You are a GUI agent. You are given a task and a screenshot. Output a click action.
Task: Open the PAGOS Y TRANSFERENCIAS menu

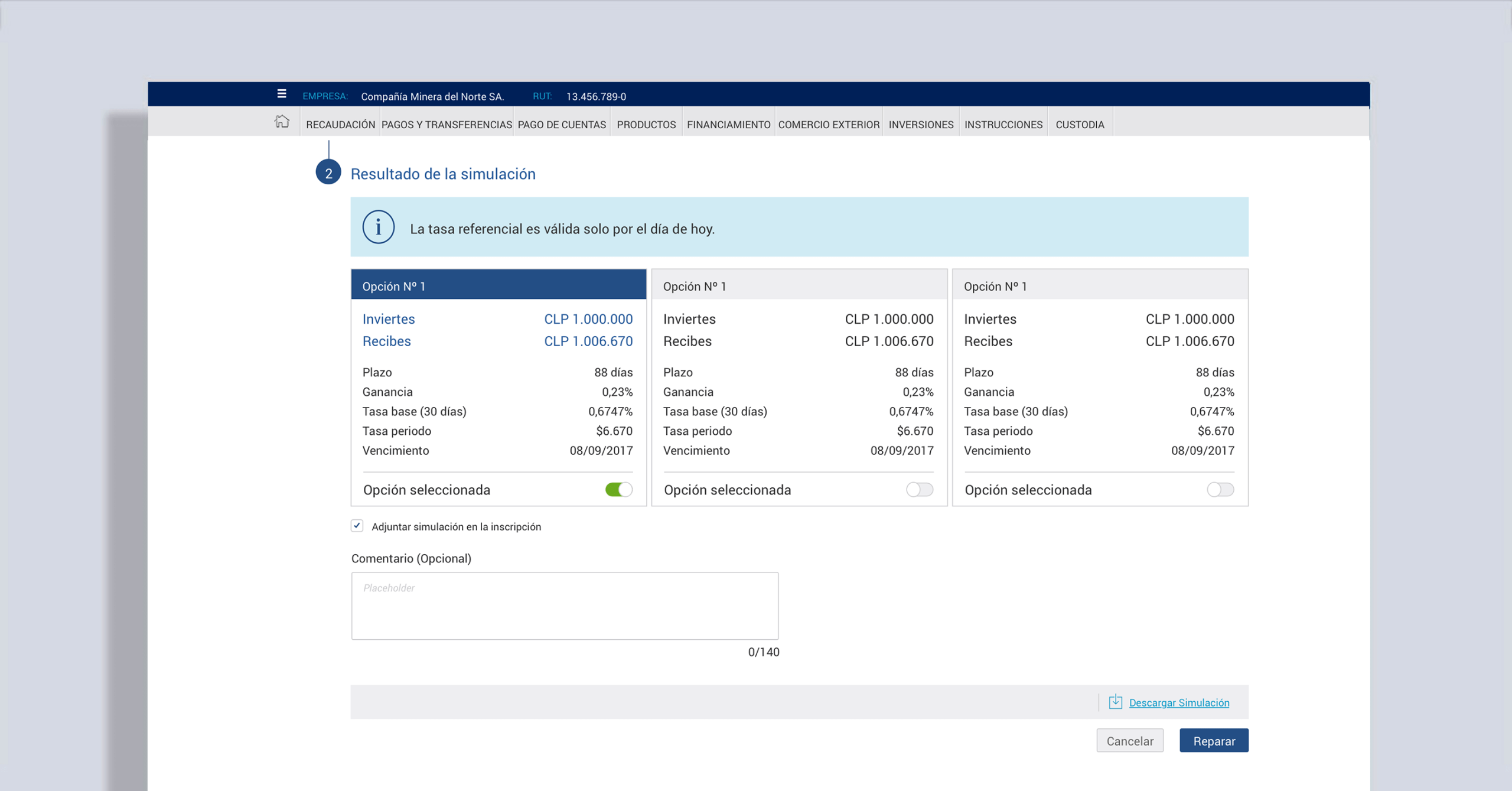coord(447,125)
